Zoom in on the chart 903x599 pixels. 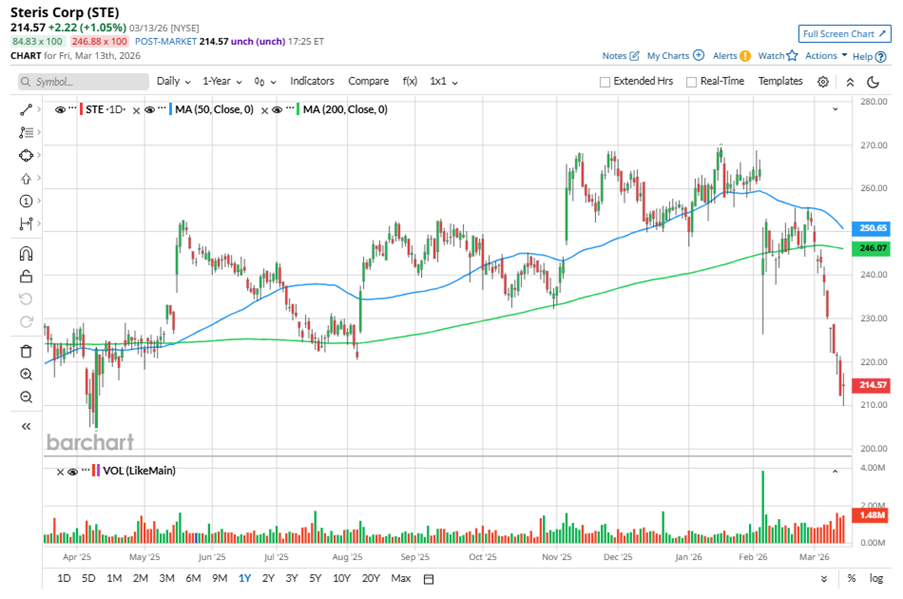pos(26,374)
